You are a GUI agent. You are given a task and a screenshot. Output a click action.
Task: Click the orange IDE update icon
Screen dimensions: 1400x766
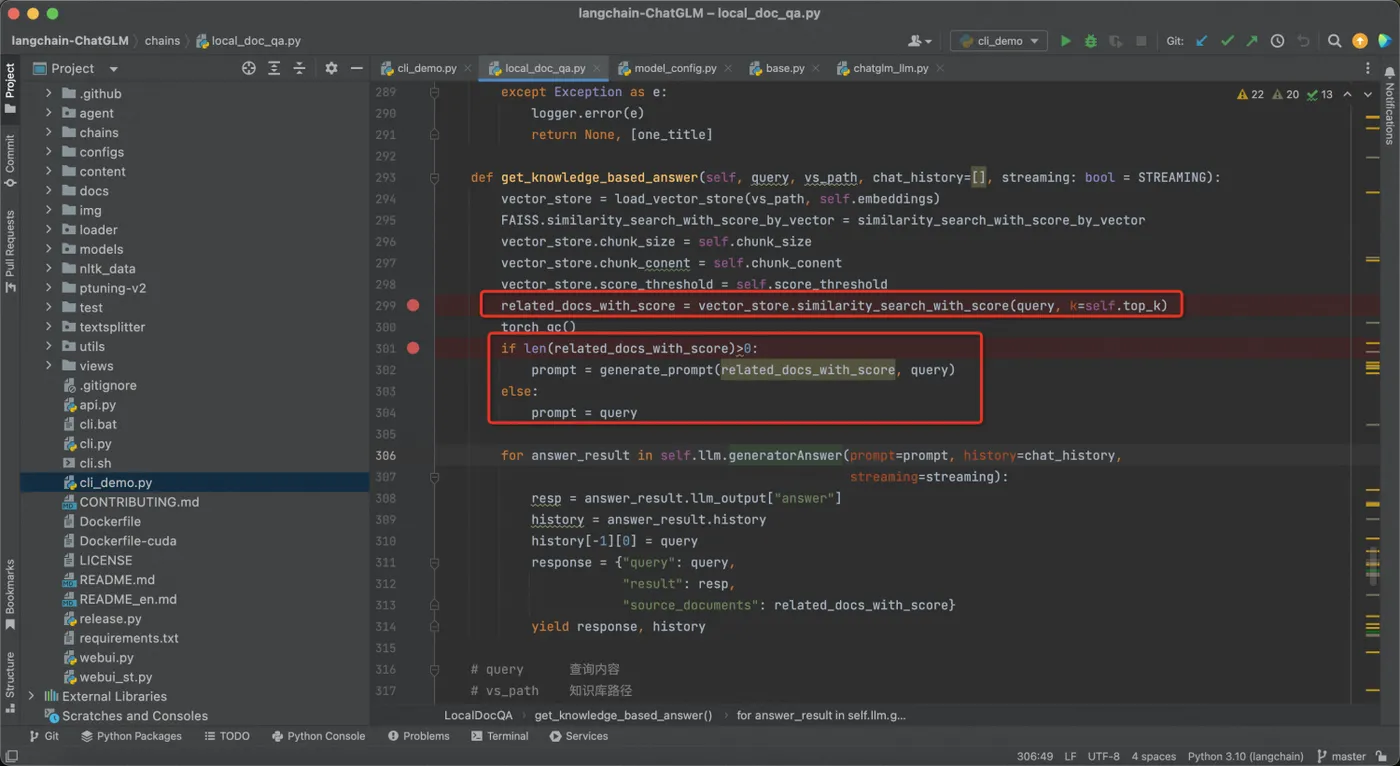1359,41
